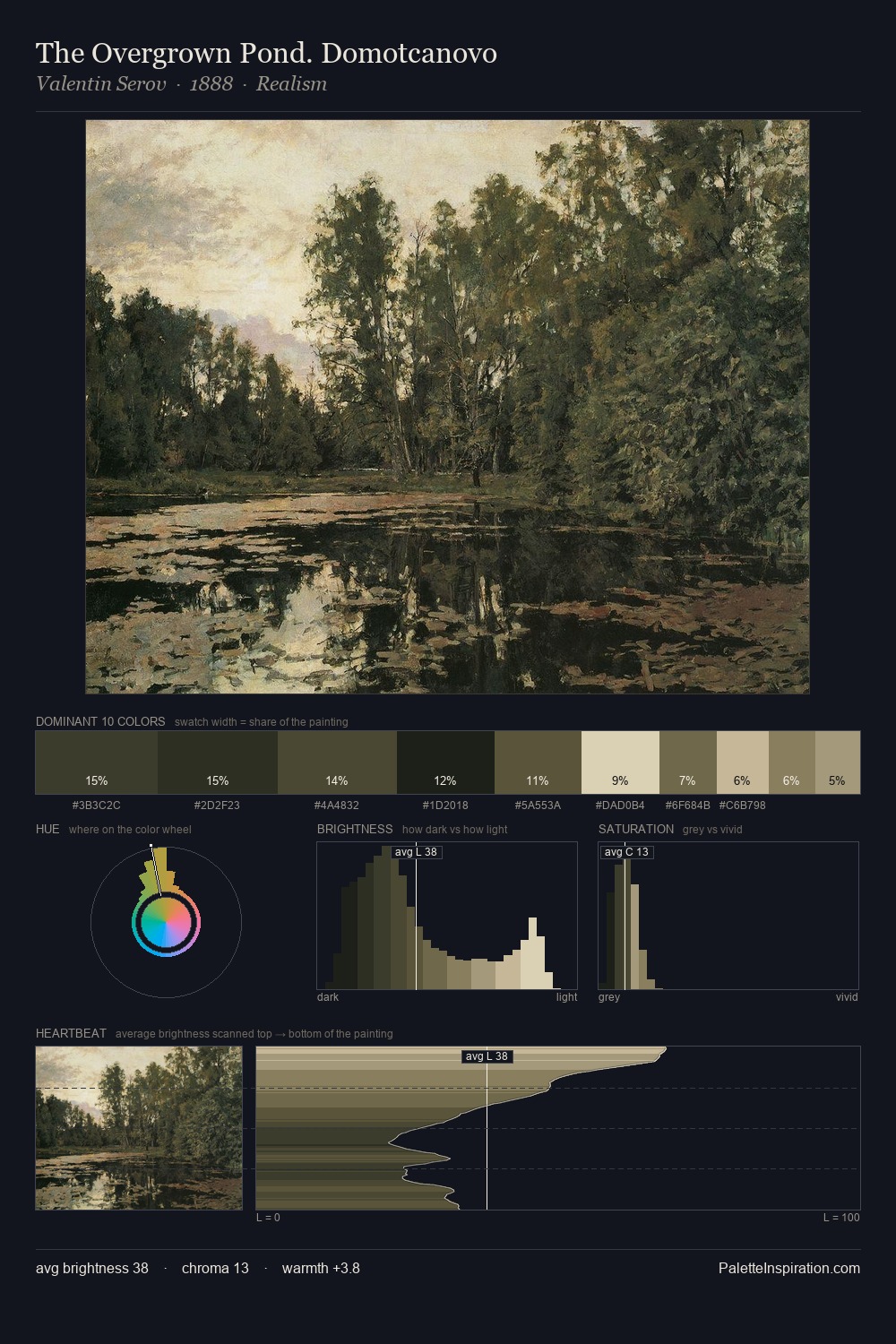Click the 'BRIGHTNESS' section heading
The image size is (896, 1344).
point(355,829)
